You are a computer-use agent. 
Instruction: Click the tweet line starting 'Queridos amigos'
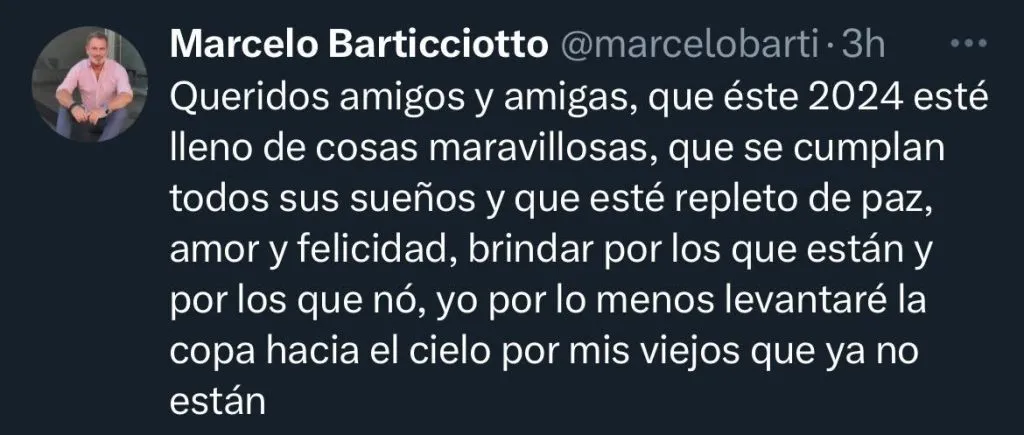[x=579, y=98]
